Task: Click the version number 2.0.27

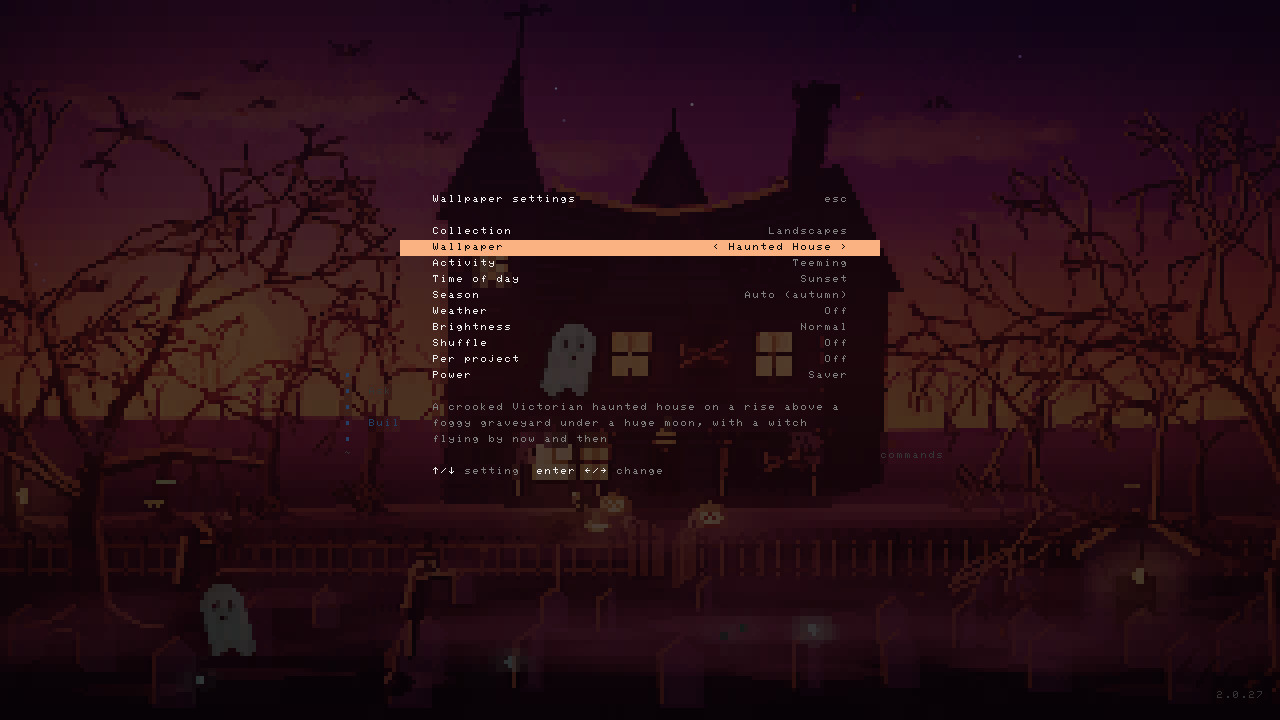Action: point(1240,695)
